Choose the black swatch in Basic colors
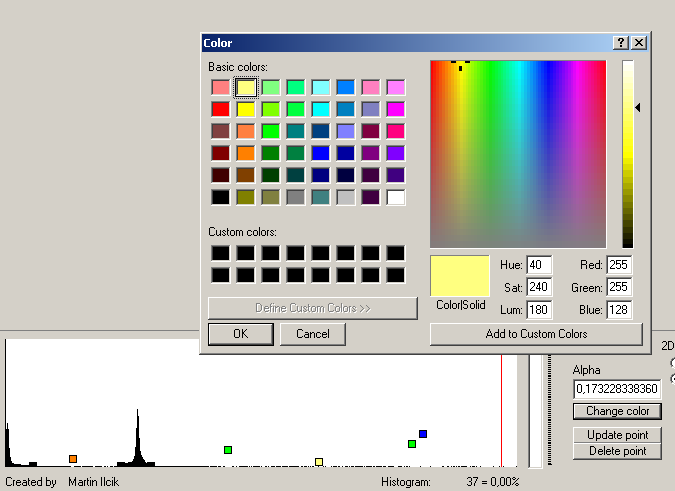Screen dimensions: 675x491 220,197
